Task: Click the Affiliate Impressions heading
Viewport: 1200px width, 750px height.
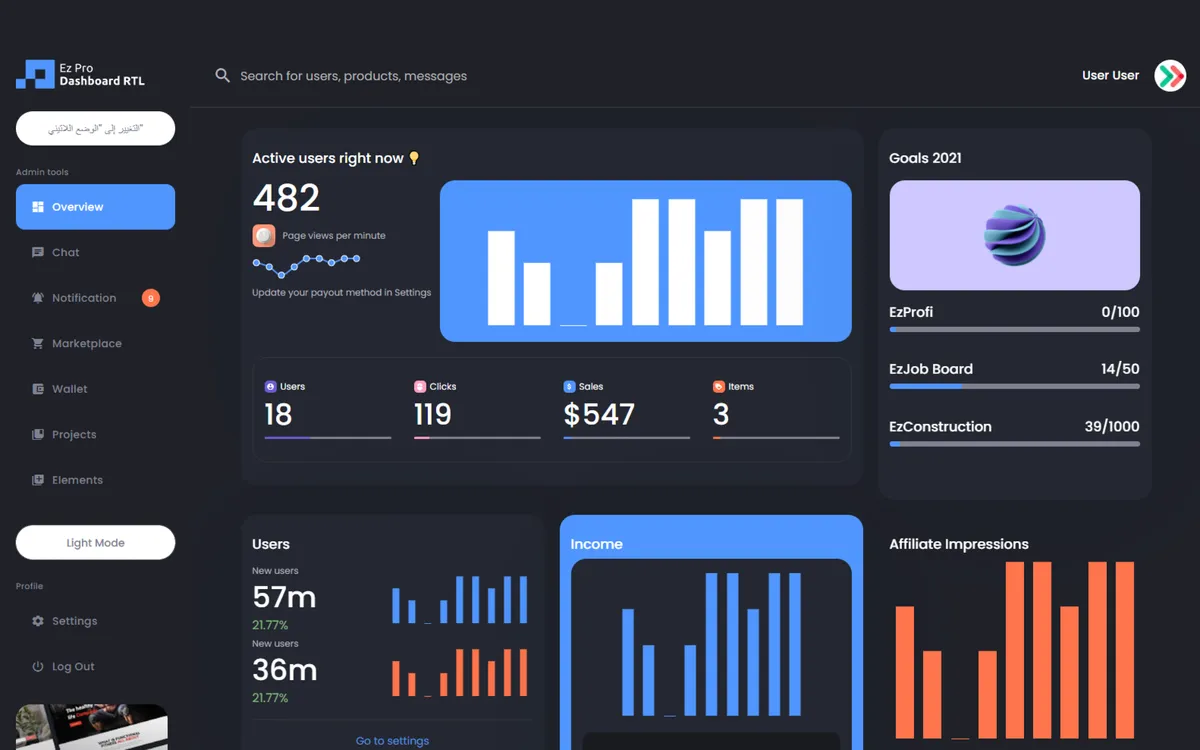Action: pos(959,544)
